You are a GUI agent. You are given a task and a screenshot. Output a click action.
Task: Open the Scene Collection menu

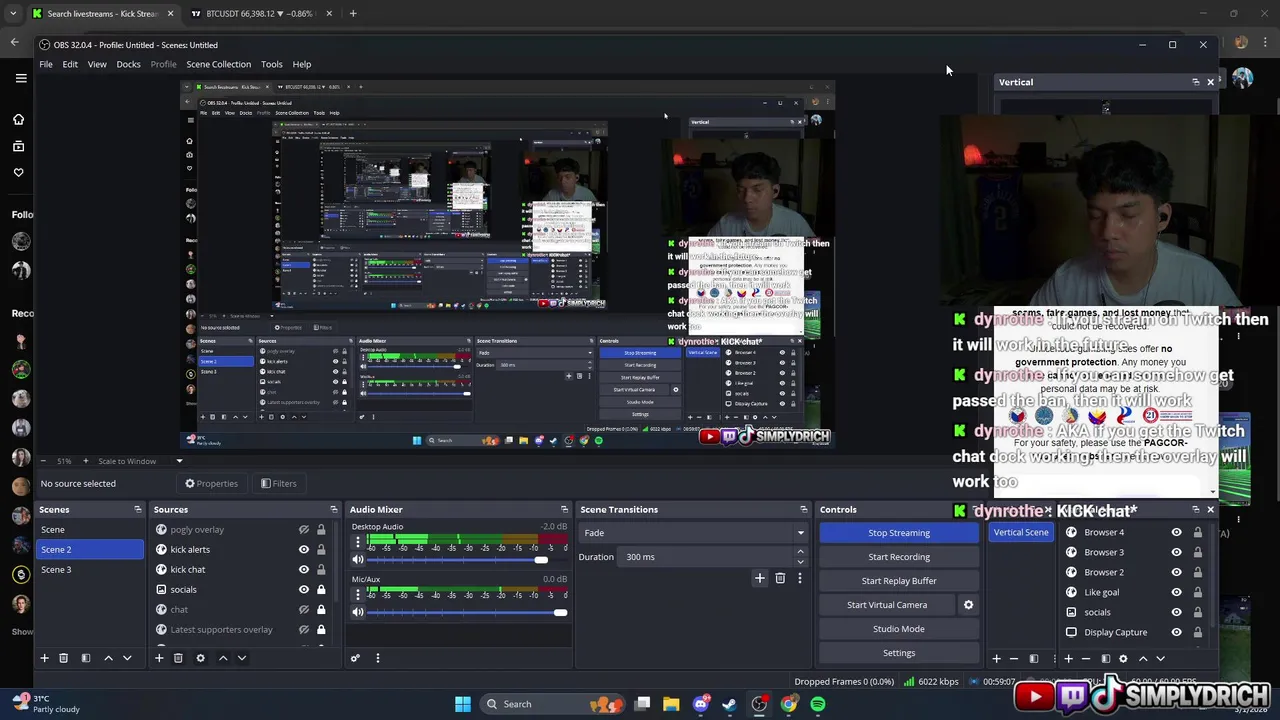pos(218,64)
